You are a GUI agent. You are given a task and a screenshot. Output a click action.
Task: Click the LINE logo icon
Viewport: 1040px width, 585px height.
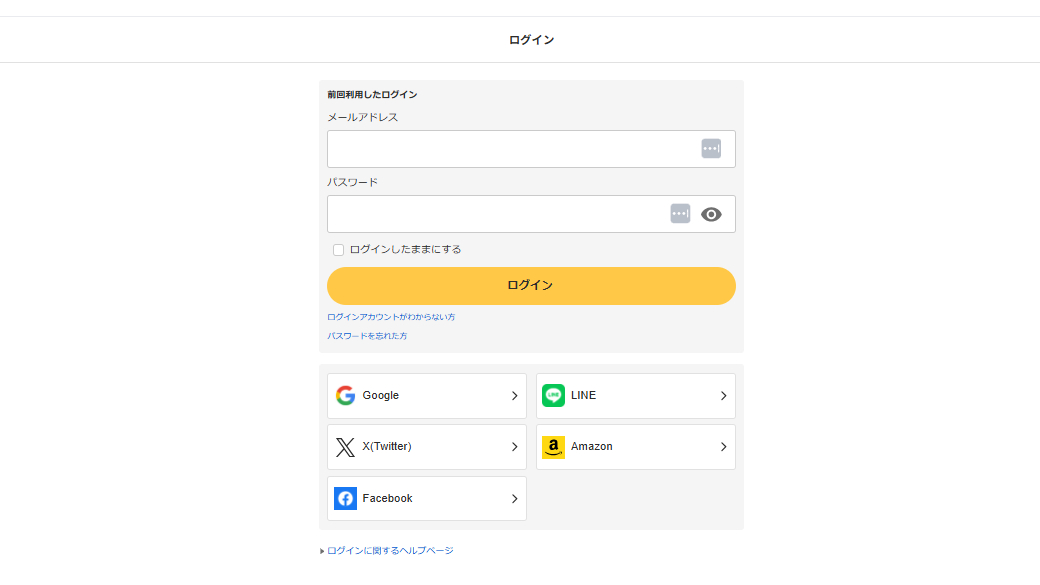click(x=553, y=395)
